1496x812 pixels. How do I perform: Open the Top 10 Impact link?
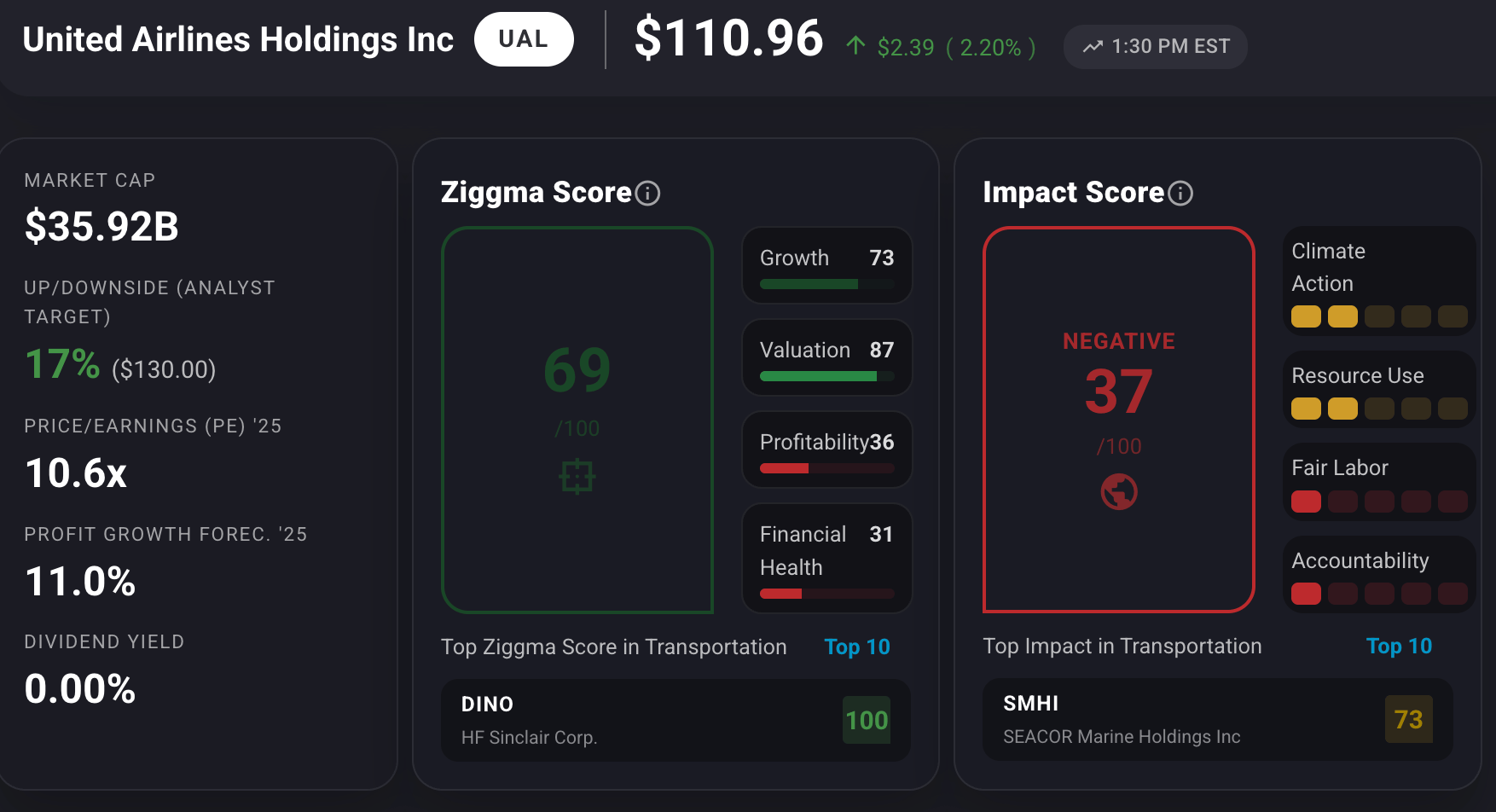click(1399, 647)
